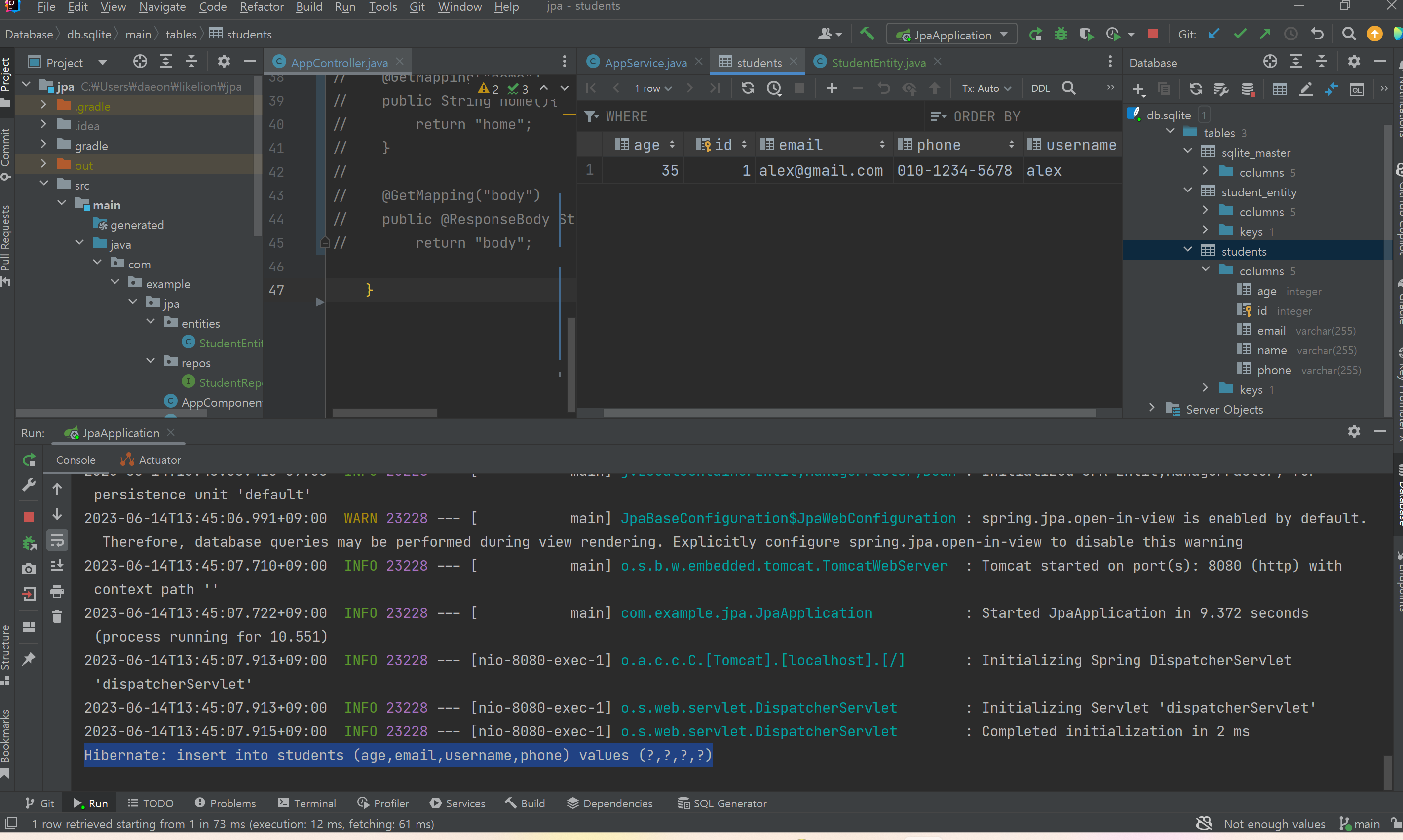
Task: Click the main branch widget in status bar
Action: (1360, 824)
